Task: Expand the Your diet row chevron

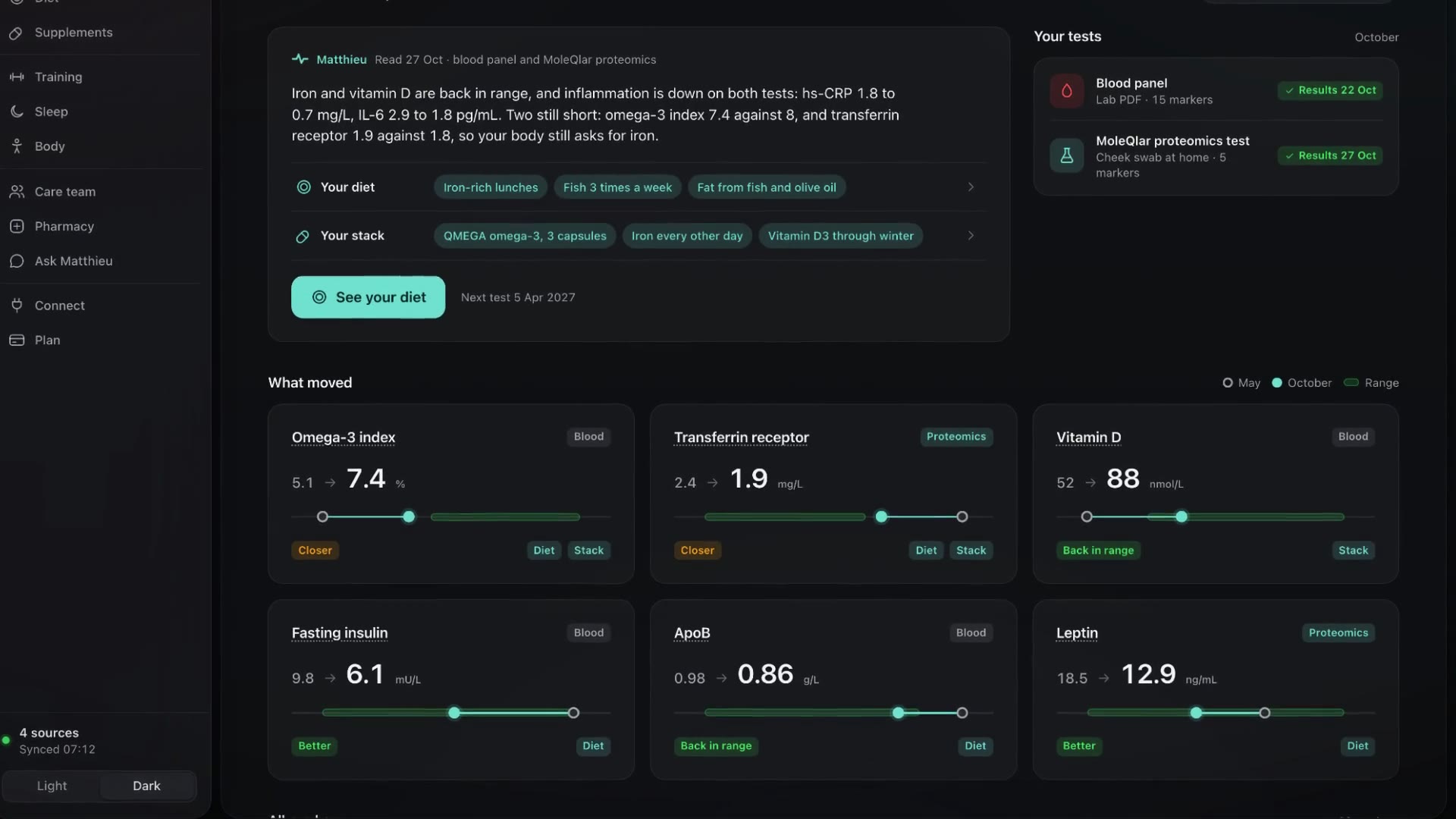Action: coord(971,187)
